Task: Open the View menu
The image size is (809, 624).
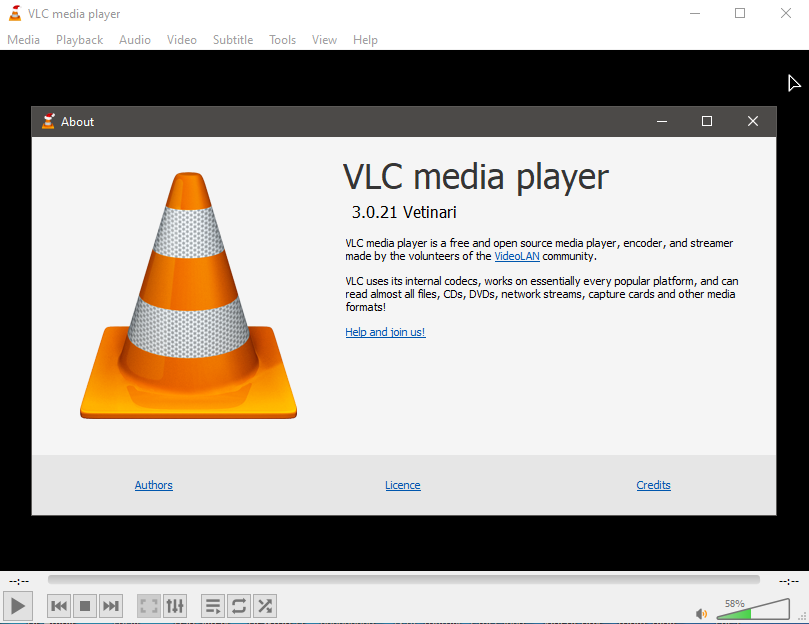Action: (x=324, y=40)
